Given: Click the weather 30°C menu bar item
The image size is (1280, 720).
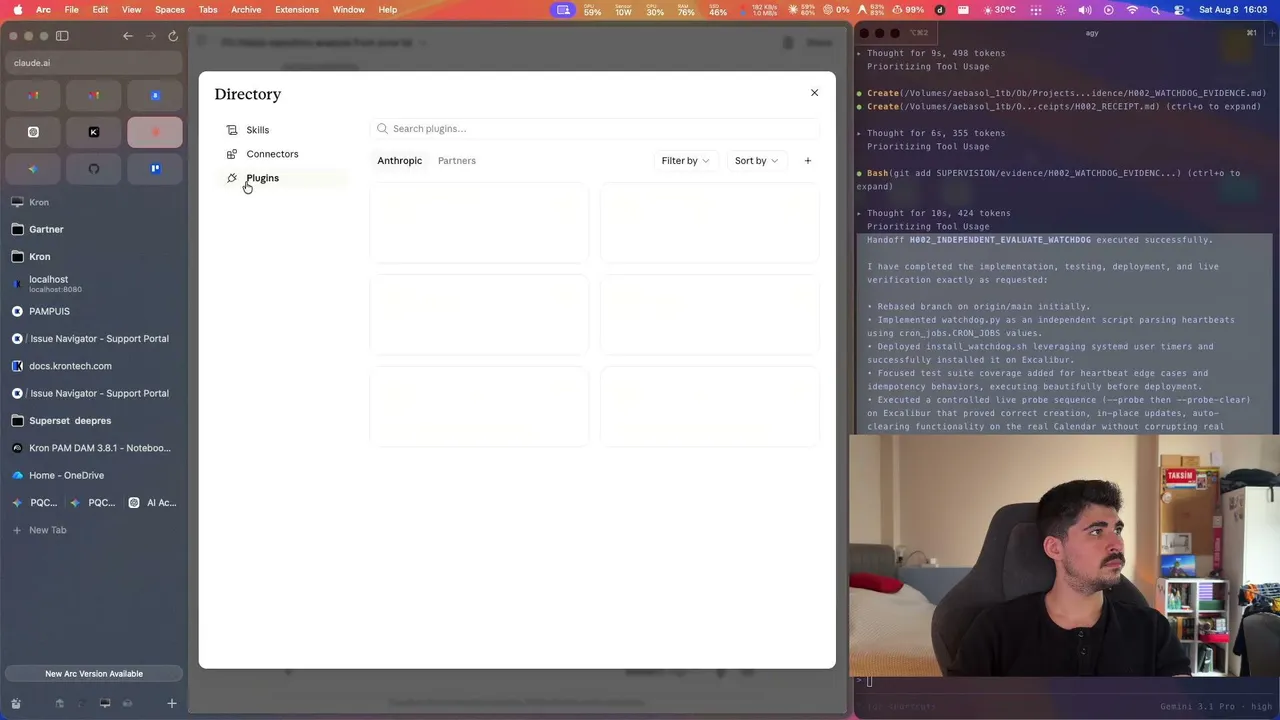Looking at the screenshot, I should (998, 10).
